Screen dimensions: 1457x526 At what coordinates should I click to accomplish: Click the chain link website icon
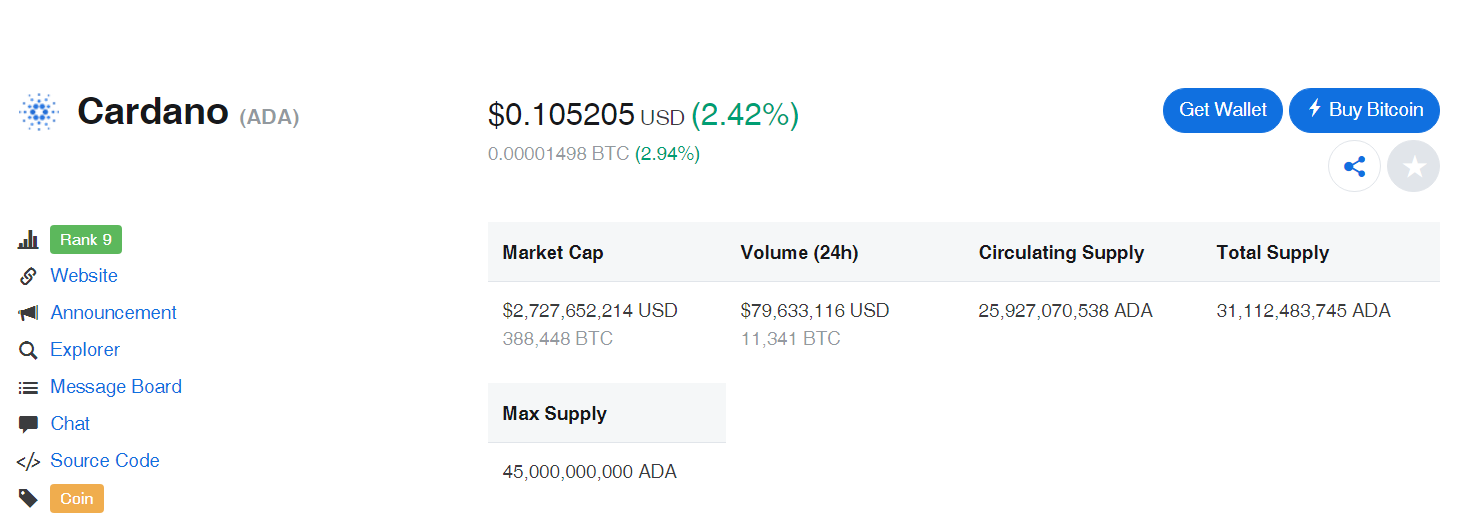28,276
